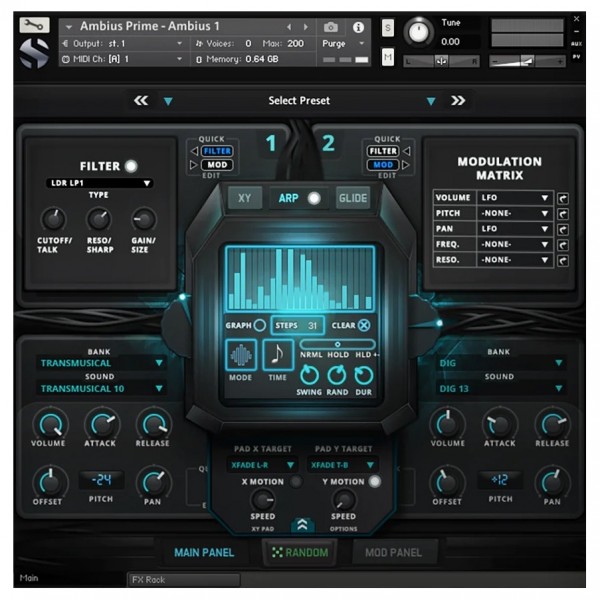Click the camera snapshot icon

331,27
